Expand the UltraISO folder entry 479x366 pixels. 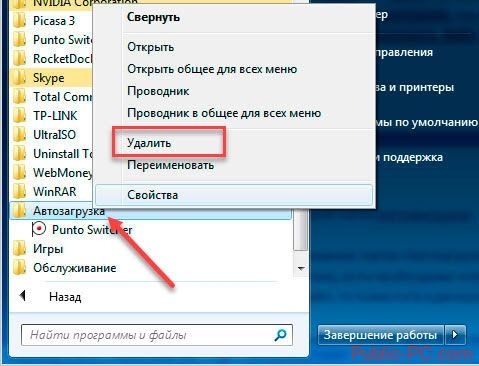(x=51, y=135)
